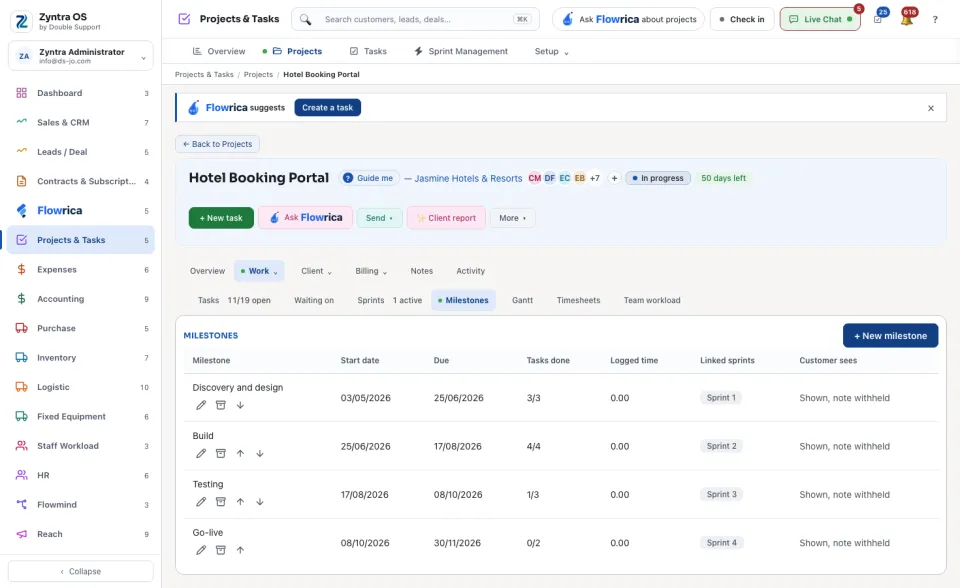Edit the Go-live milestone
This screenshot has height=588, width=960.
tap(201, 550)
